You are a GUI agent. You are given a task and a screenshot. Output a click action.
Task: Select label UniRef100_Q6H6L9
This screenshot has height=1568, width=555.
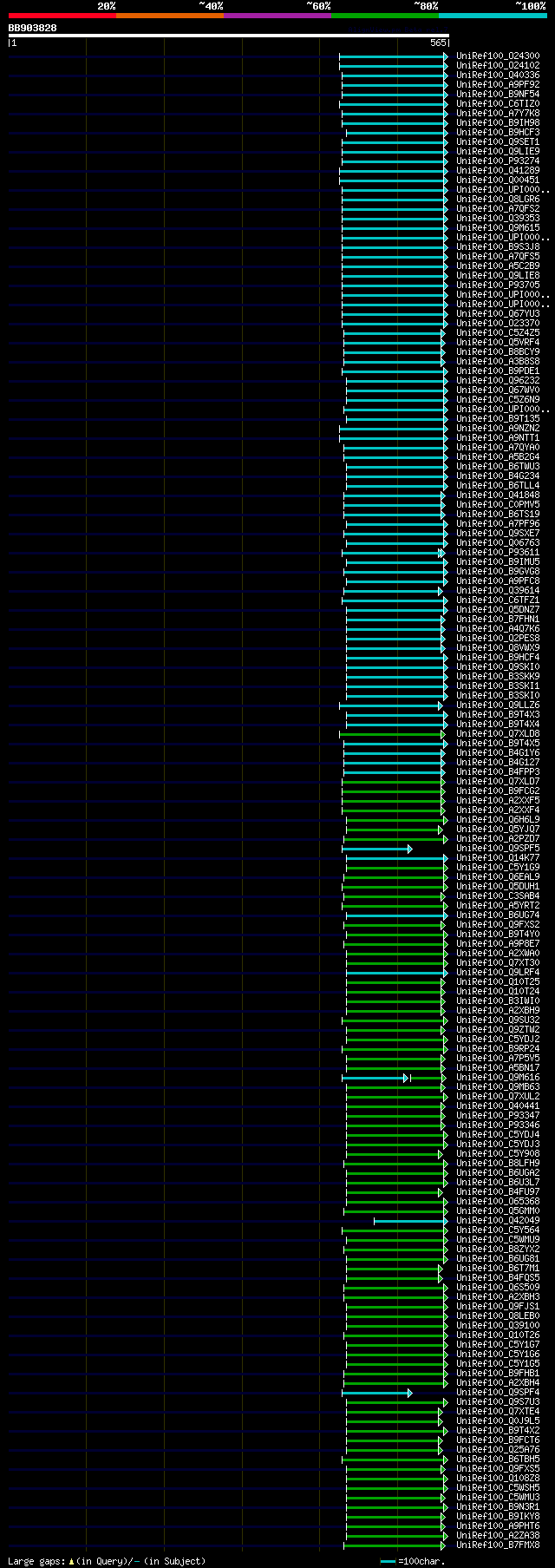pos(498,820)
